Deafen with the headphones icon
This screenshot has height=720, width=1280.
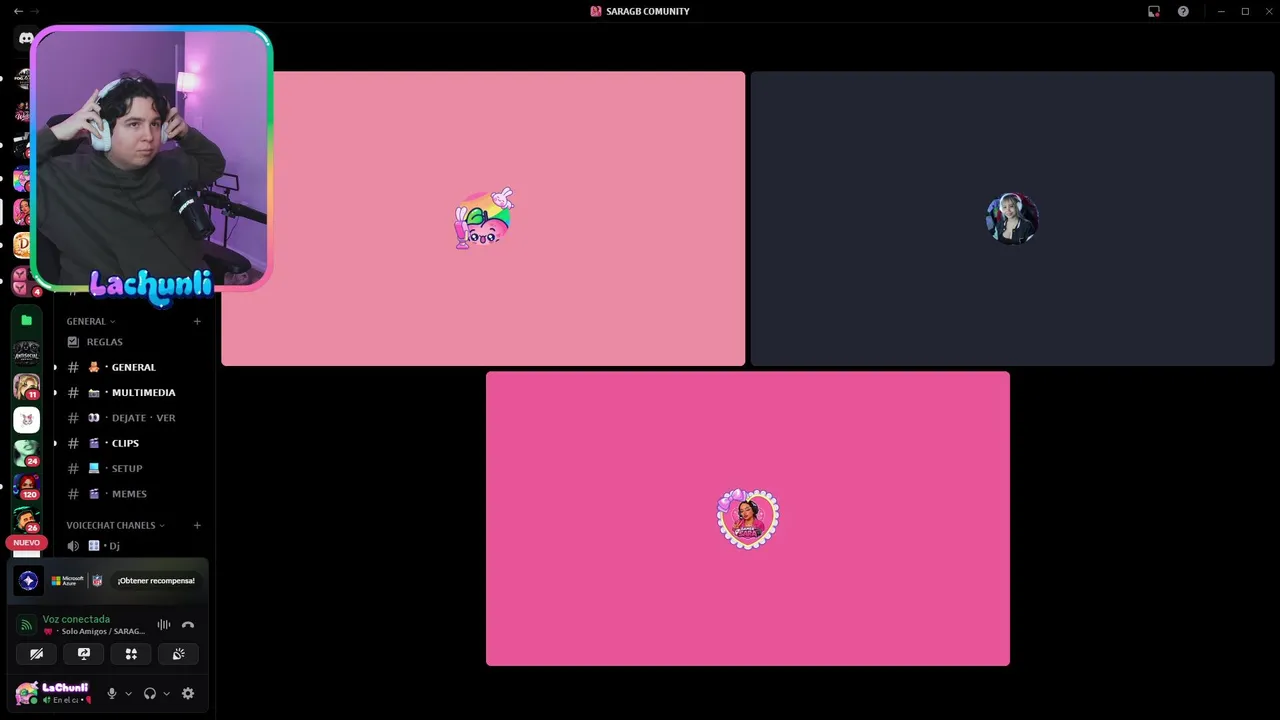click(150, 693)
